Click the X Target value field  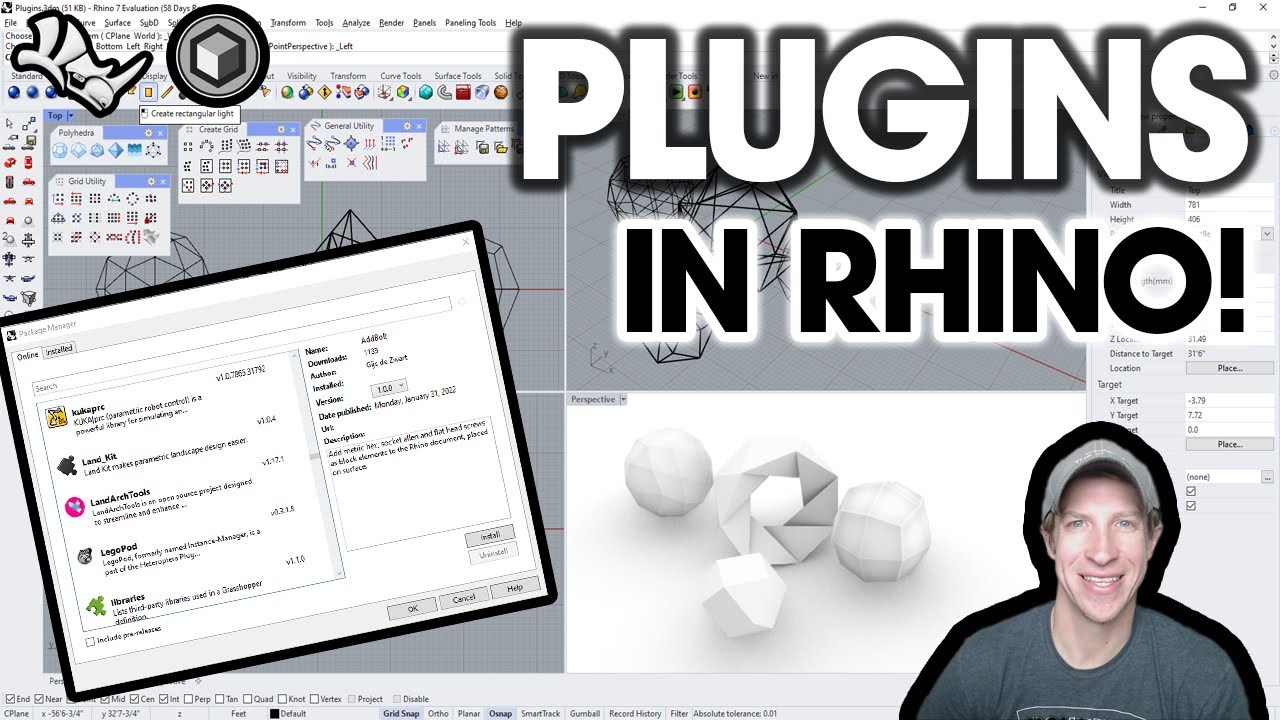pos(1229,401)
